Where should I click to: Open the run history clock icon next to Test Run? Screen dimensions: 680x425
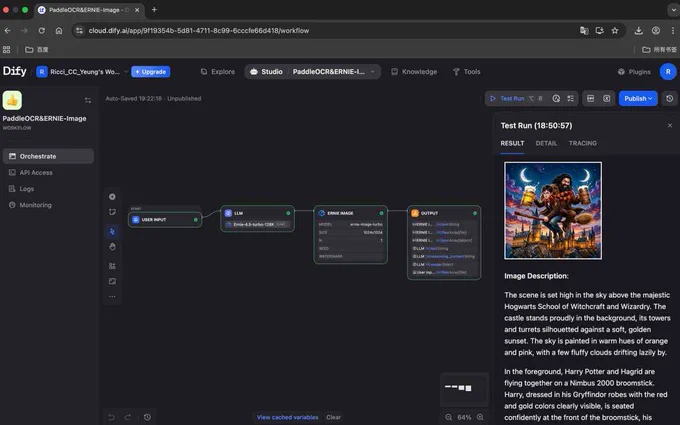coord(556,98)
